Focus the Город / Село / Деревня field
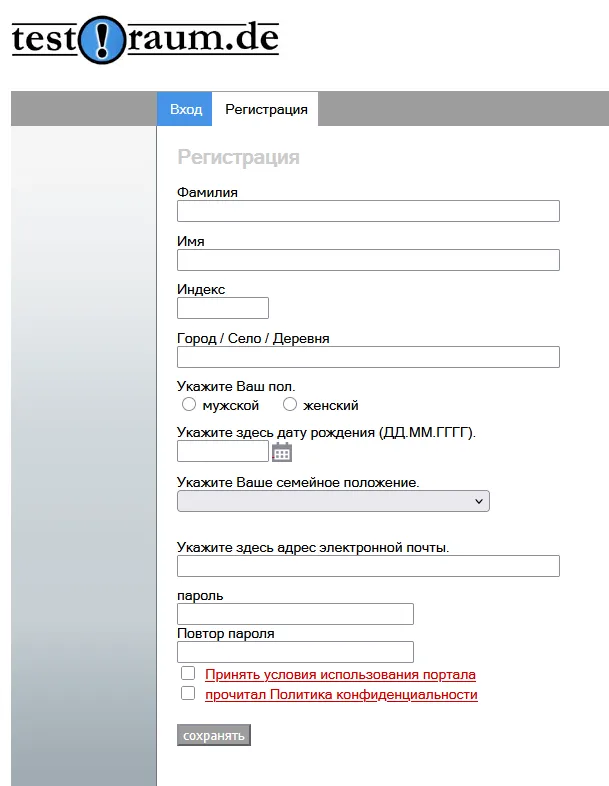The height and width of the screenshot is (786, 609). [x=368, y=357]
